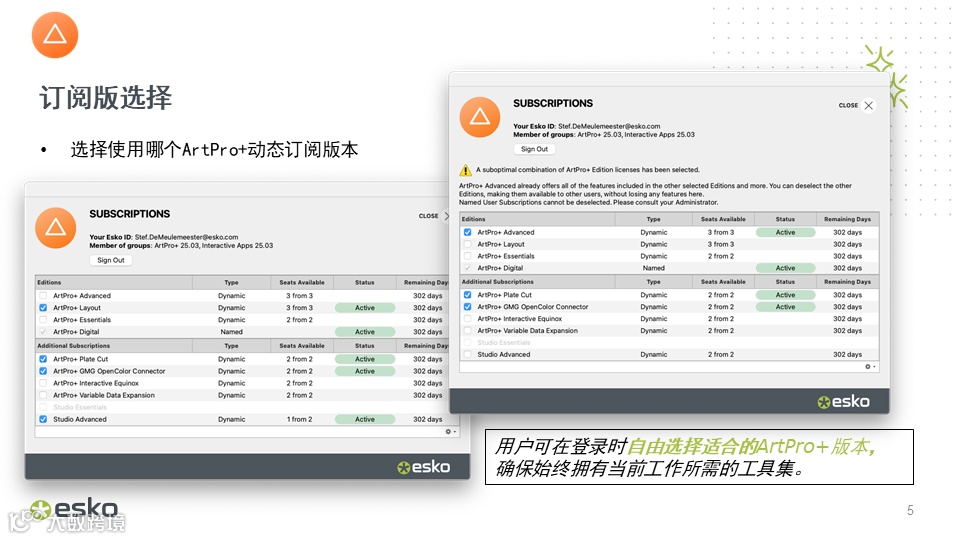The image size is (960, 540).
Task: Uncheck ArtPro+ Plate Cut in right window
Action: 468,295
